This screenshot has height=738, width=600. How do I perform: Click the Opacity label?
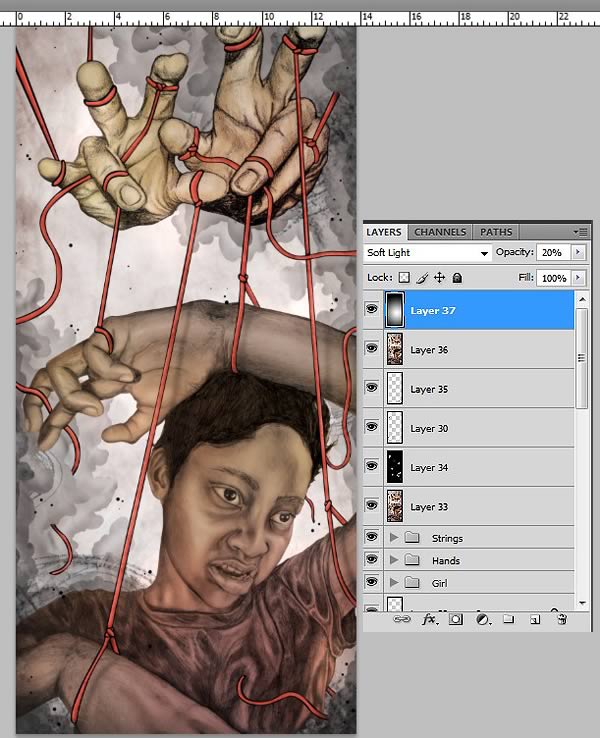click(x=515, y=252)
